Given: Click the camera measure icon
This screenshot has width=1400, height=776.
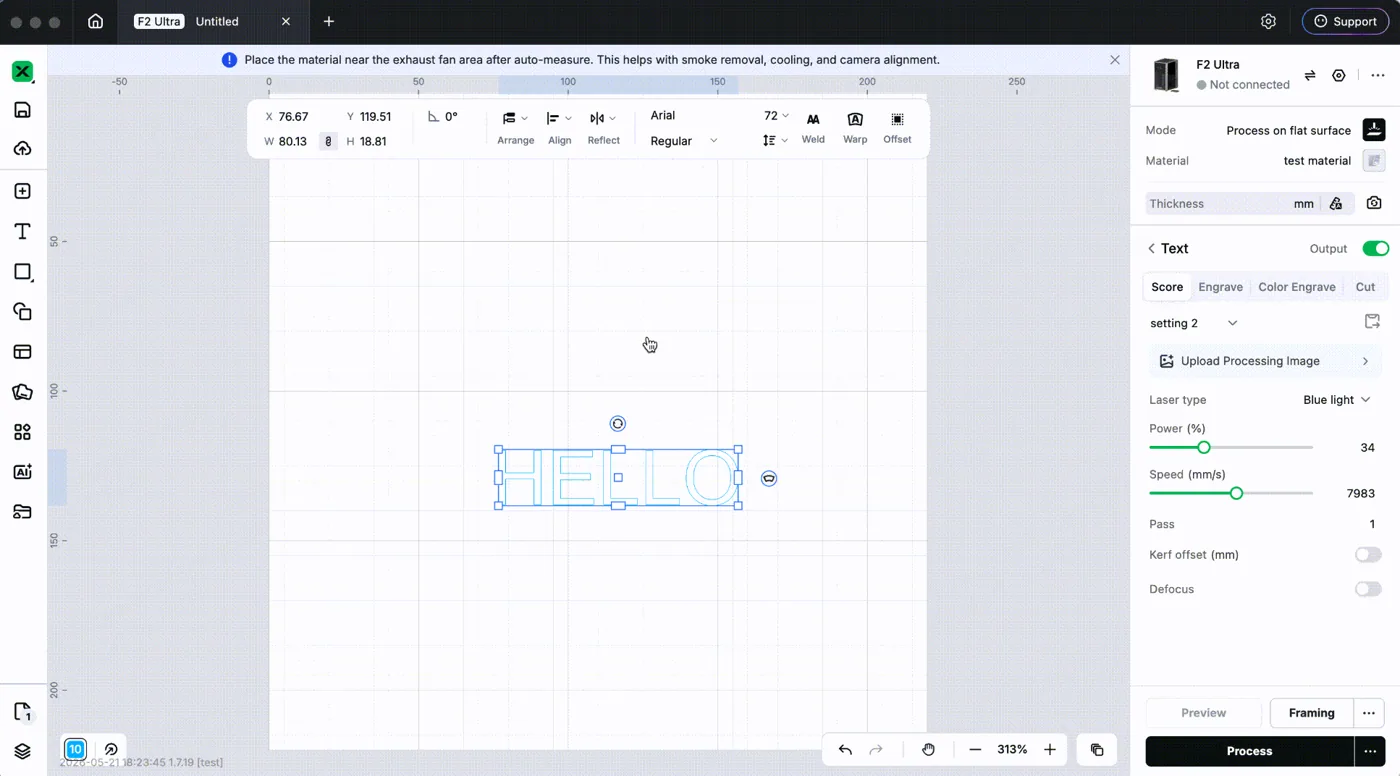Looking at the screenshot, I should pyautogui.click(x=1374, y=203).
